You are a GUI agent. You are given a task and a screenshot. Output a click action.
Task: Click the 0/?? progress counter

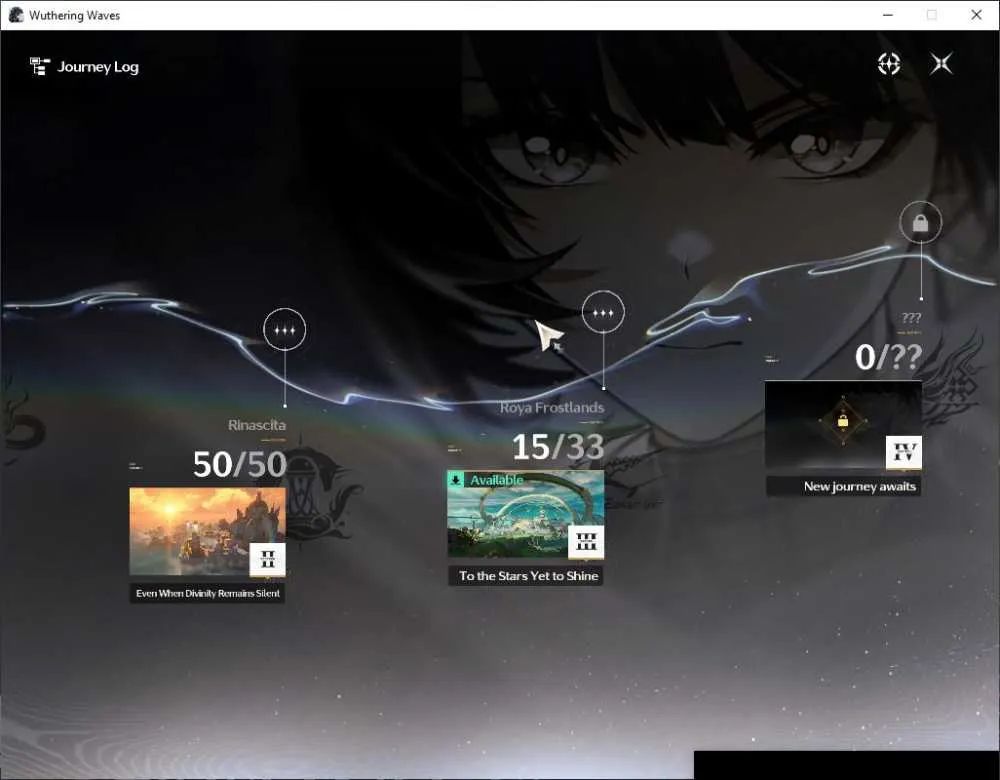coord(888,357)
